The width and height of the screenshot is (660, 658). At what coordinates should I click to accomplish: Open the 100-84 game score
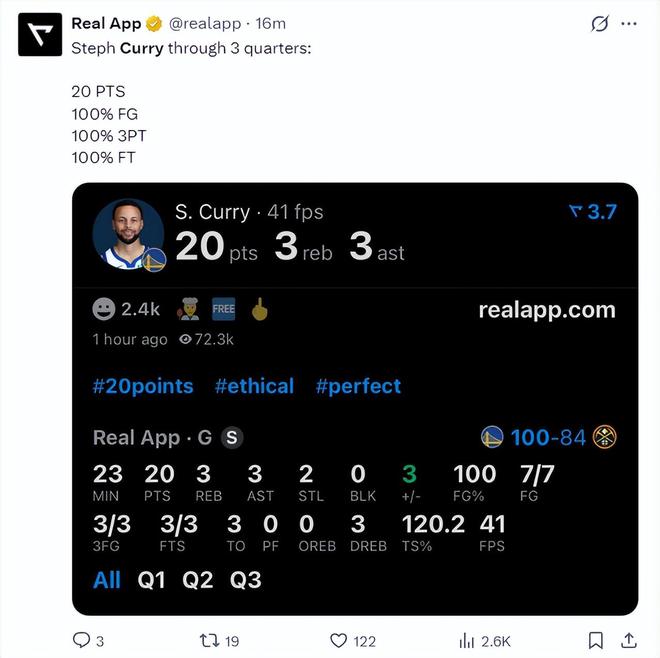tap(548, 437)
